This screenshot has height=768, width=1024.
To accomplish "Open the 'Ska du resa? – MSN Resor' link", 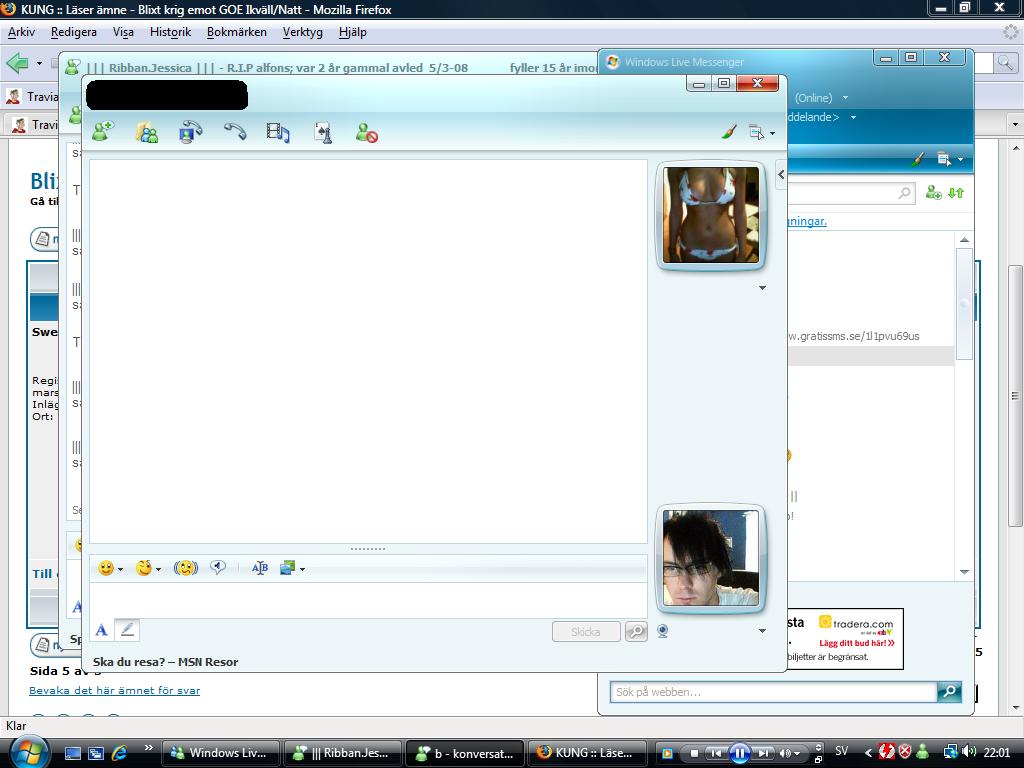I will tap(165, 662).
